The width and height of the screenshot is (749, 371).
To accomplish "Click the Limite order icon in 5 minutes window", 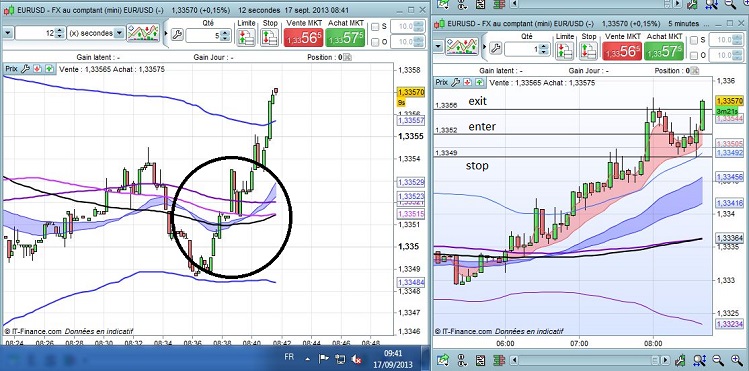I will coord(565,50).
